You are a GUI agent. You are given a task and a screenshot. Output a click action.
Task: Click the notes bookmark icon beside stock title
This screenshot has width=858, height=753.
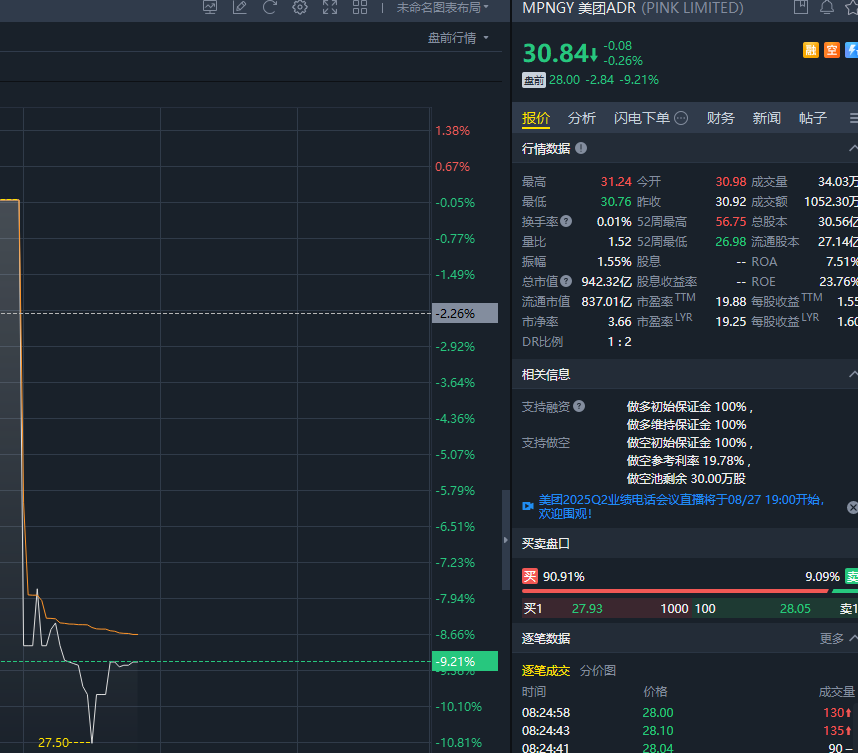pos(801,7)
